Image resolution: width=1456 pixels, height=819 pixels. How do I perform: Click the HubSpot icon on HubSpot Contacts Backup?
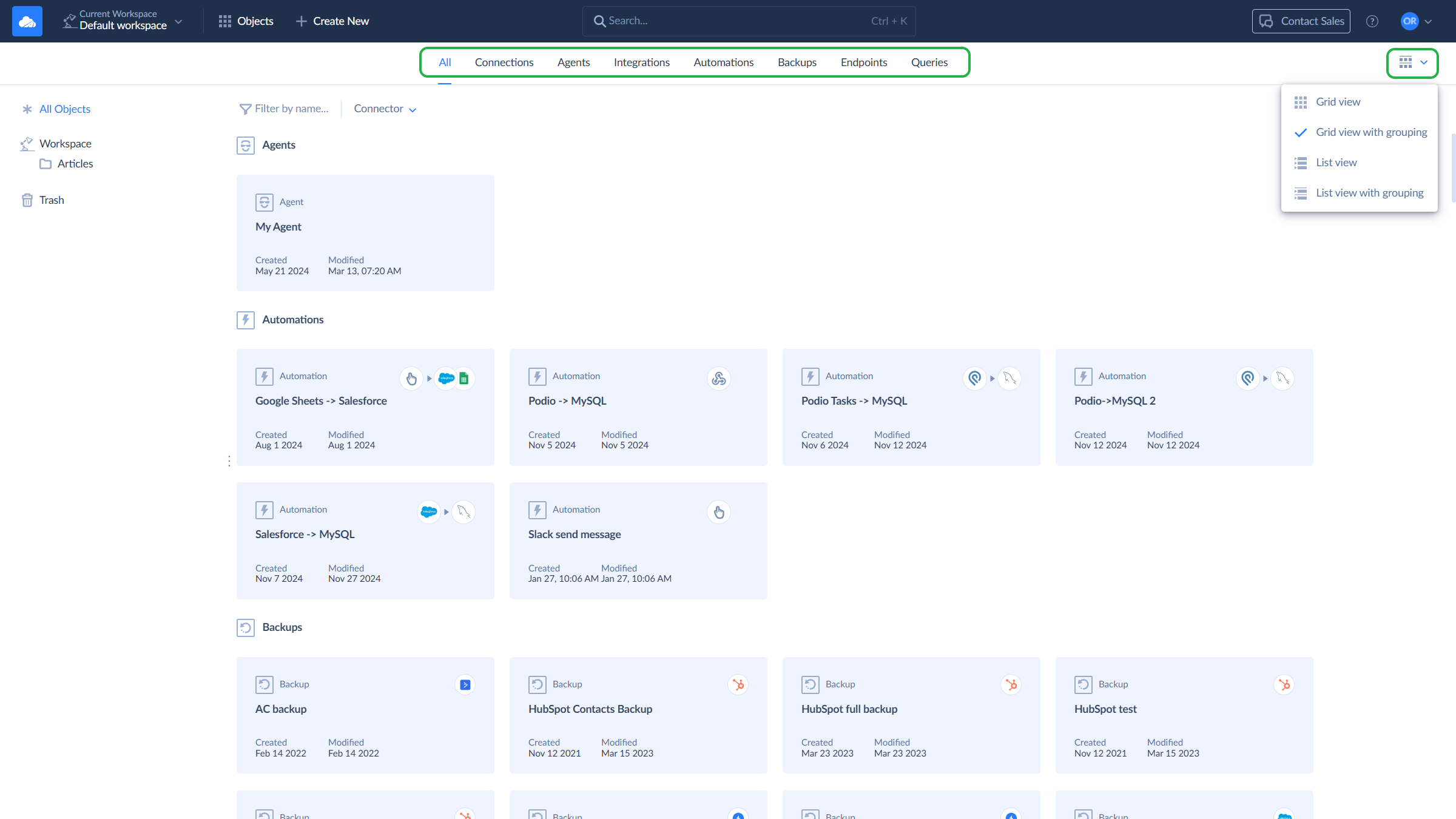tap(738, 685)
